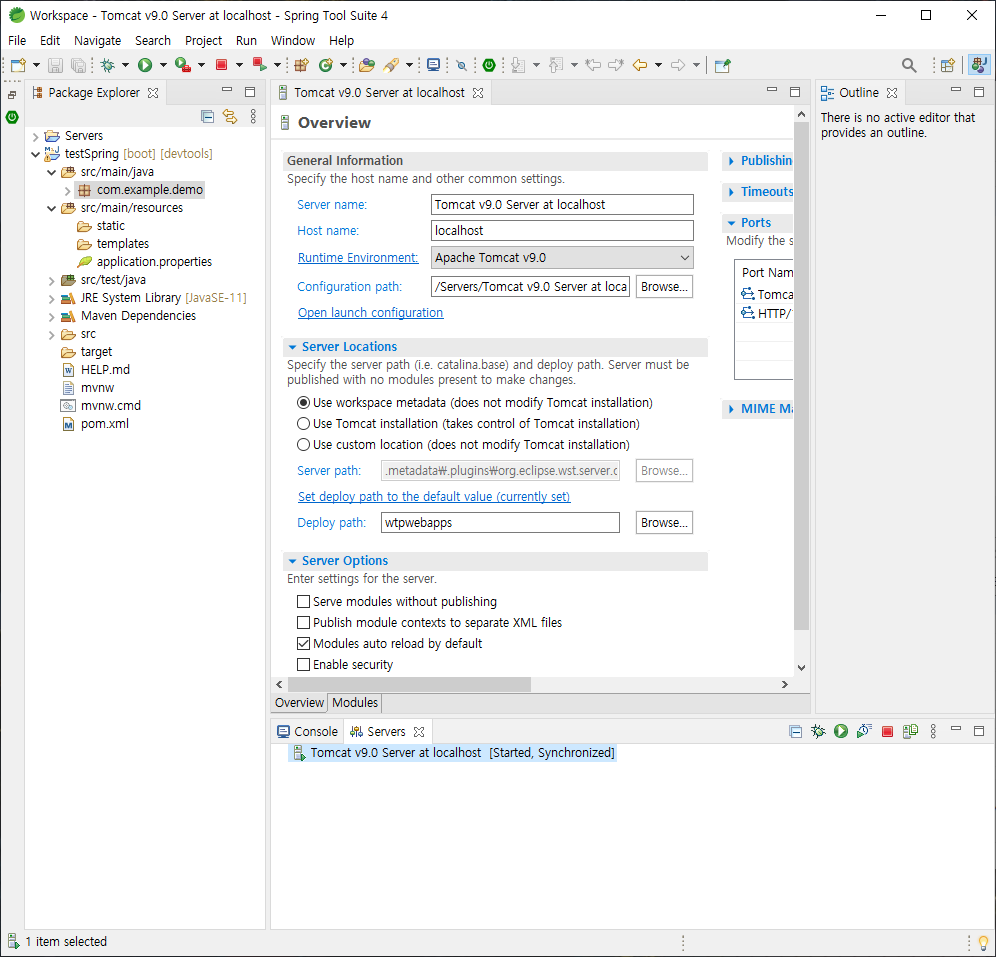Click the editor vertical scrollbar thumb
The width and height of the screenshot is (996, 957).
click(x=801, y=375)
